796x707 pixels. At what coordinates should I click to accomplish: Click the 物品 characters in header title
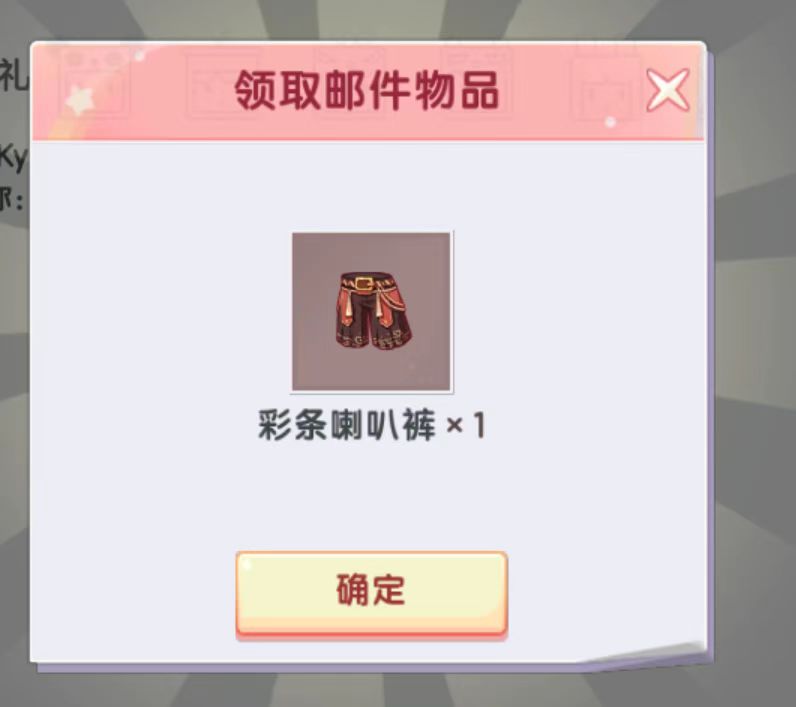click(457, 90)
